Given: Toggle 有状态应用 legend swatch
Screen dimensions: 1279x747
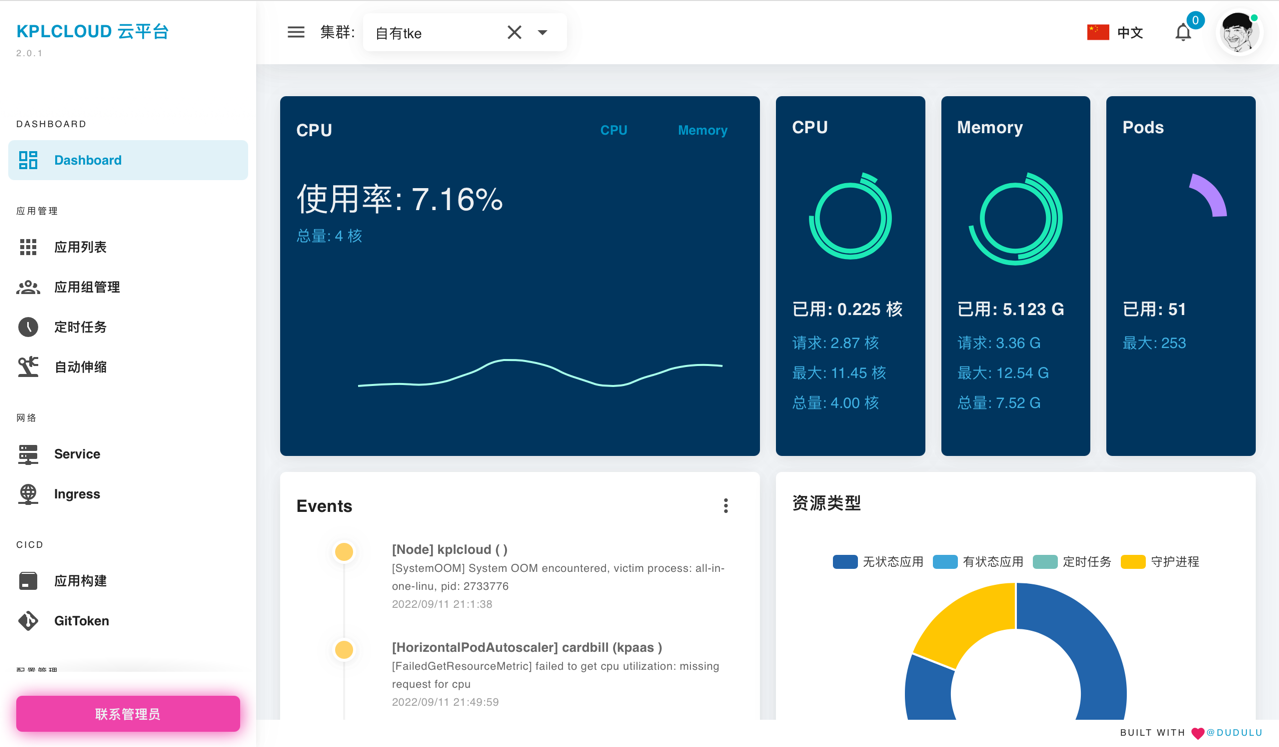Looking at the screenshot, I should 945,562.
